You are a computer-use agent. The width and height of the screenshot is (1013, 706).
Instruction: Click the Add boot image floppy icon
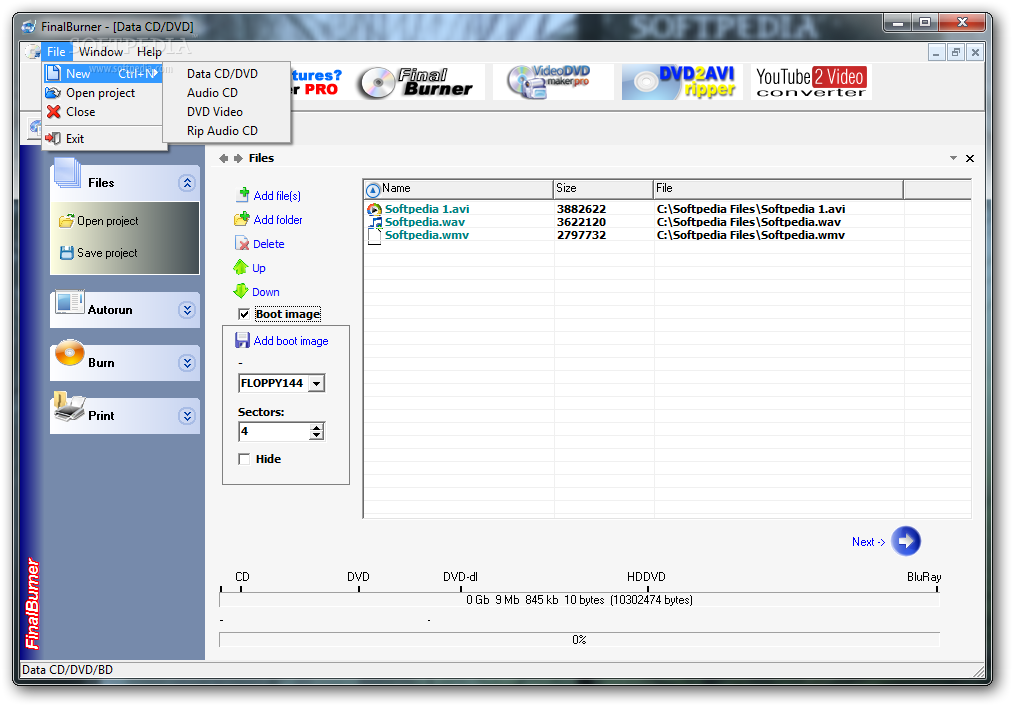[x=242, y=340]
